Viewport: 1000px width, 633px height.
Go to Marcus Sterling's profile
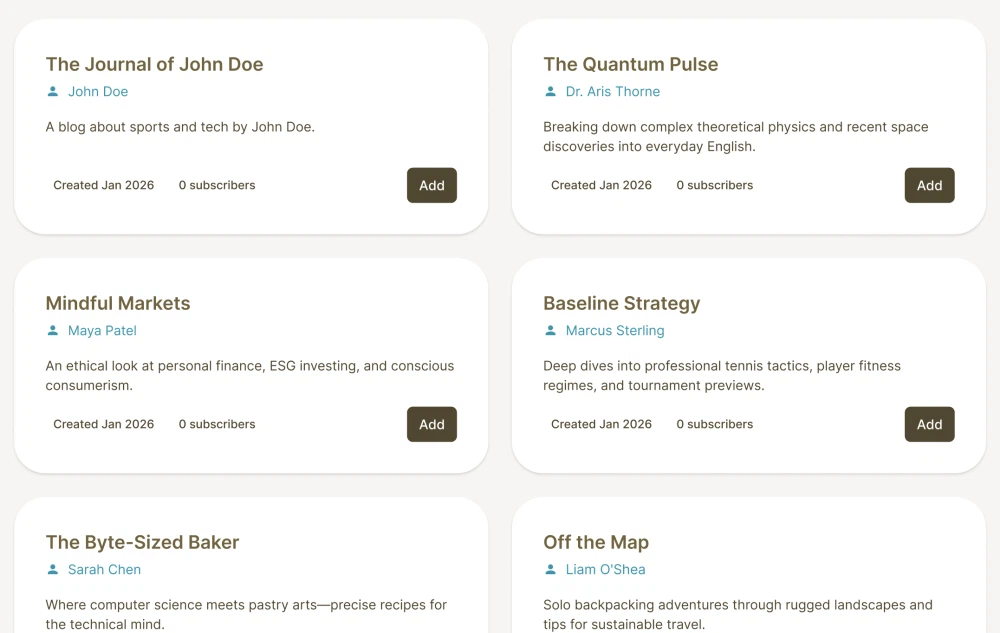click(615, 331)
